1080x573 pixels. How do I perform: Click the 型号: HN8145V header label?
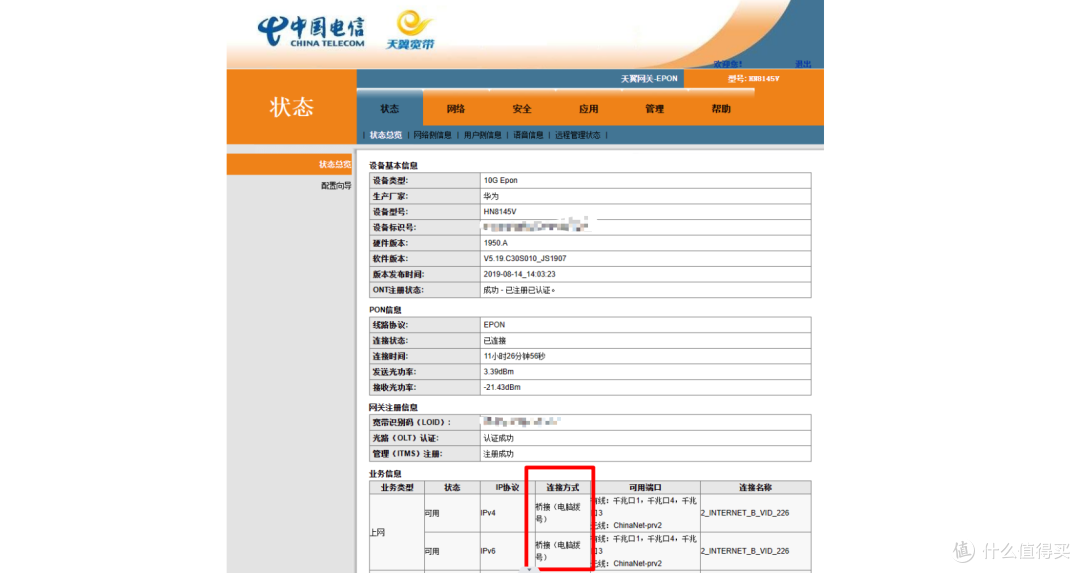754,79
